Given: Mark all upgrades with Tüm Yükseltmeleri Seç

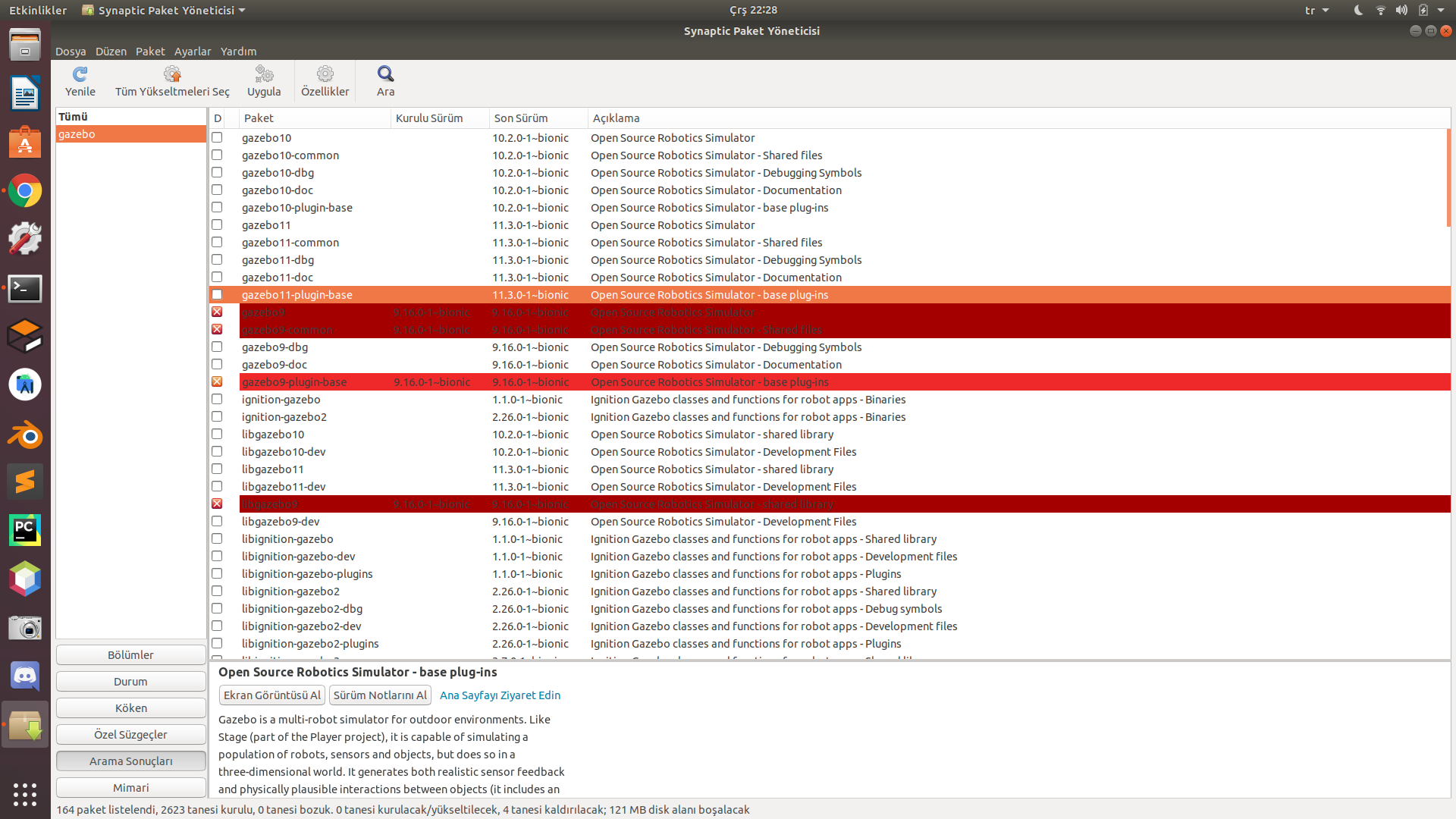Looking at the screenshot, I should (x=172, y=82).
